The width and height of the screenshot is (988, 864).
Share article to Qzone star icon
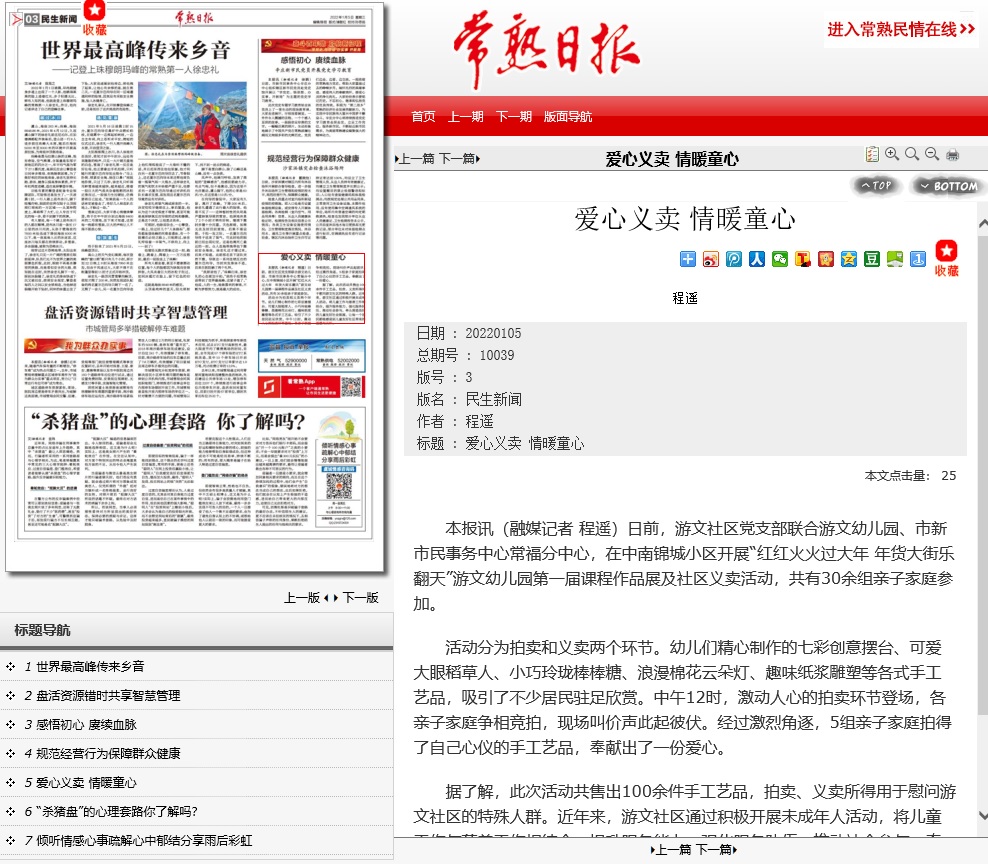coord(849,259)
